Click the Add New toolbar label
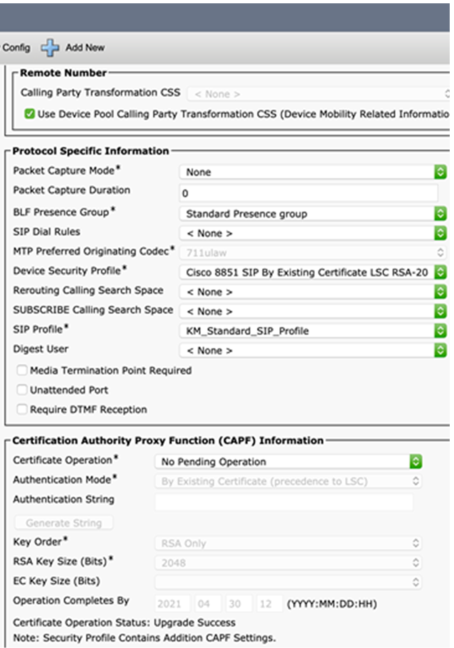 pyautogui.click(x=85, y=48)
